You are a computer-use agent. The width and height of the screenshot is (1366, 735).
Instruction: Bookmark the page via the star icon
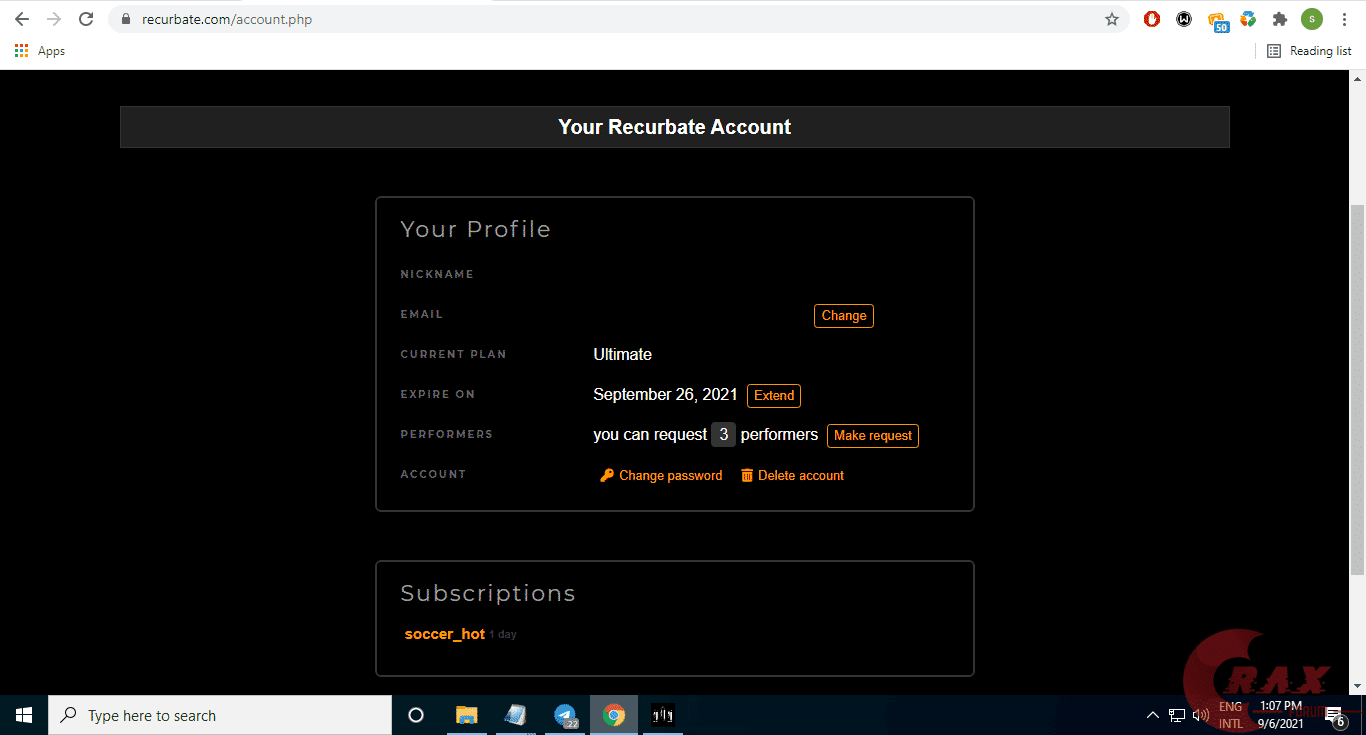(1112, 18)
